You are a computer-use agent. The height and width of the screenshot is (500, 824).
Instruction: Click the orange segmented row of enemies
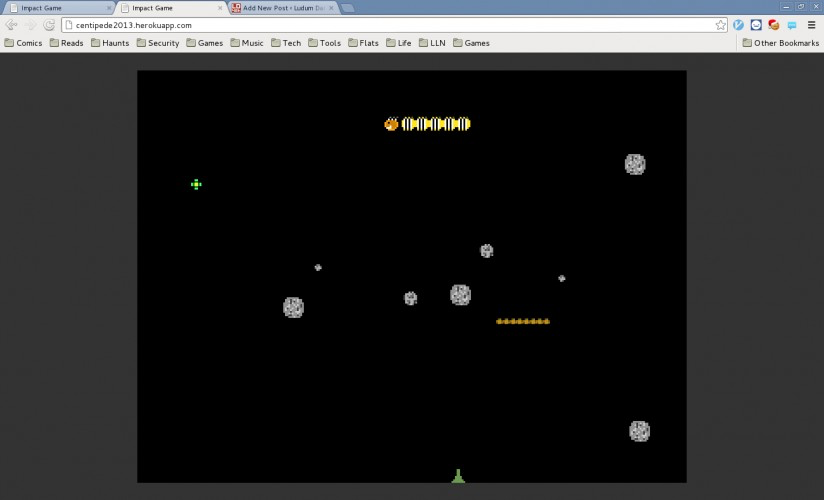pos(523,321)
